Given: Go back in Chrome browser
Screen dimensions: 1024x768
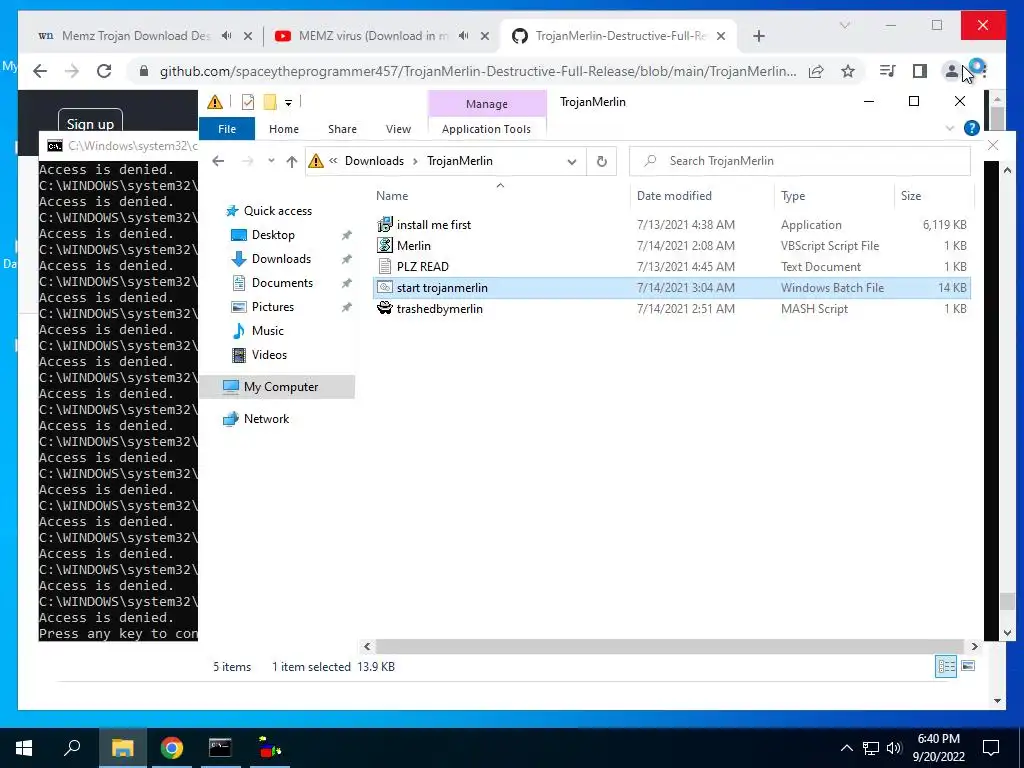Looking at the screenshot, I should (x=40, y=71).
